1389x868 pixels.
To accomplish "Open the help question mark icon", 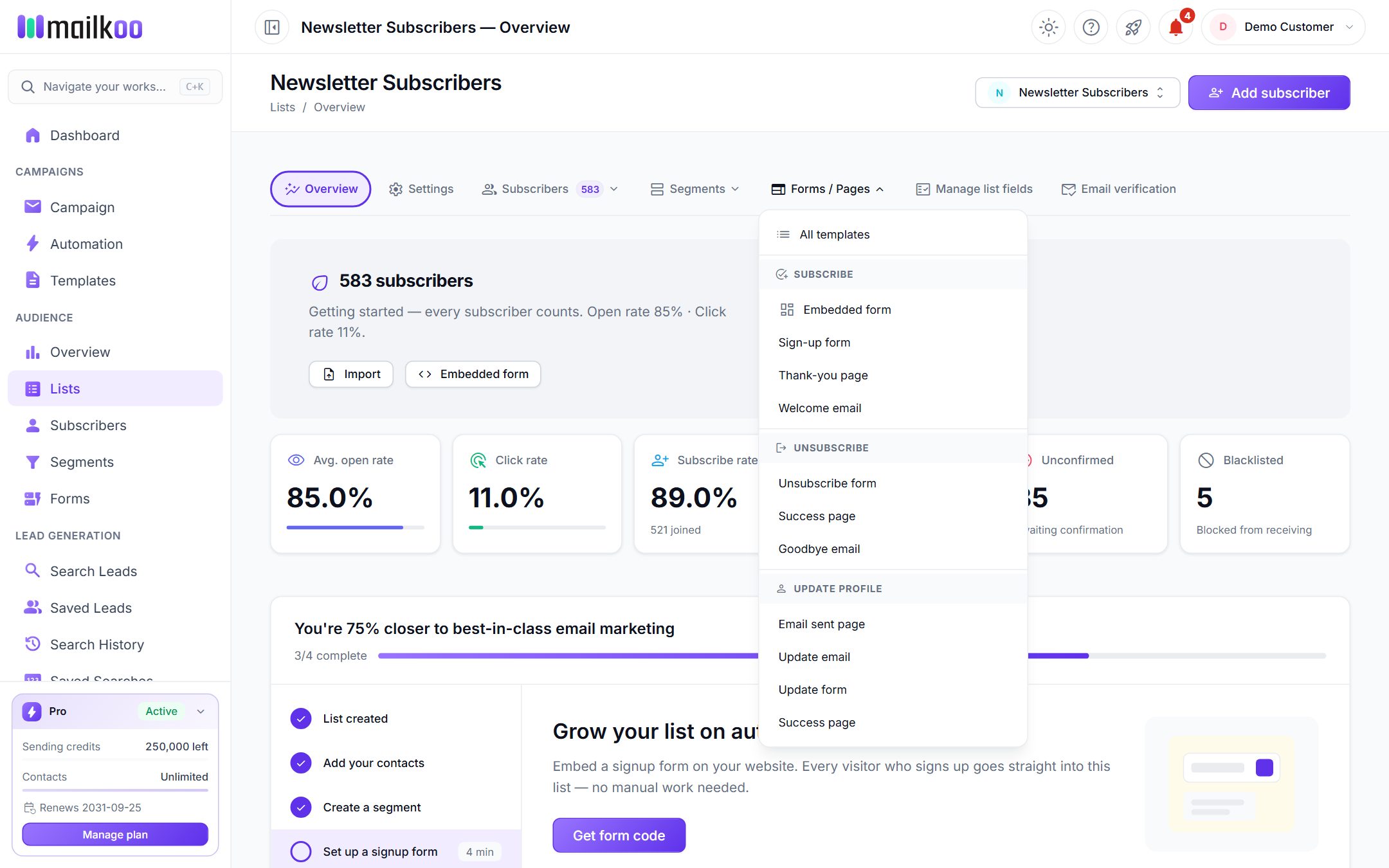I will coord(1091,27).
